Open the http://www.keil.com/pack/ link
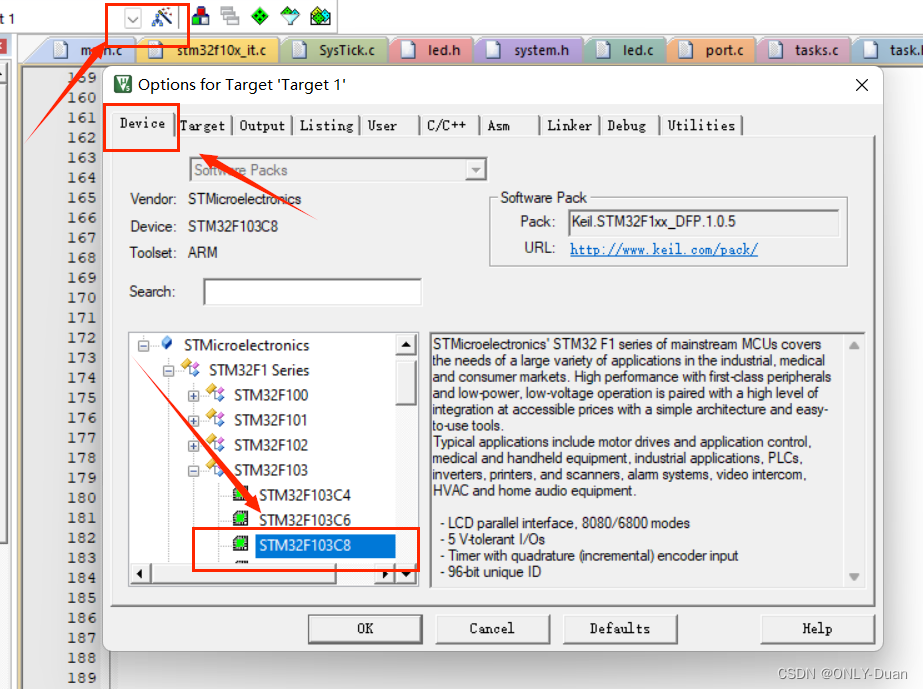Image resolution: width=923 pixels, height=689 pixels. click(x=663, y=250)
